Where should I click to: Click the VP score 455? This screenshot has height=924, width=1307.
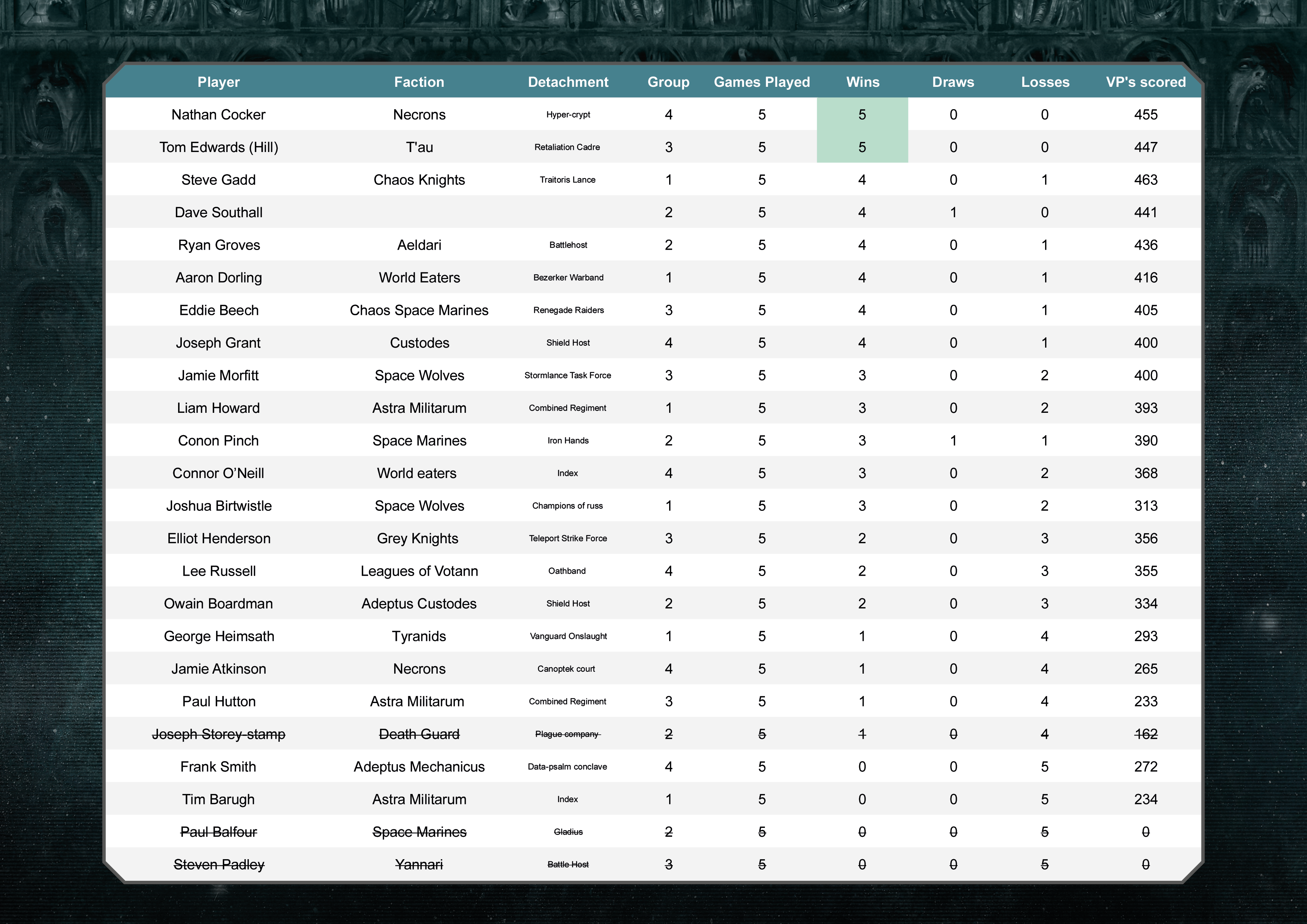1146,114
